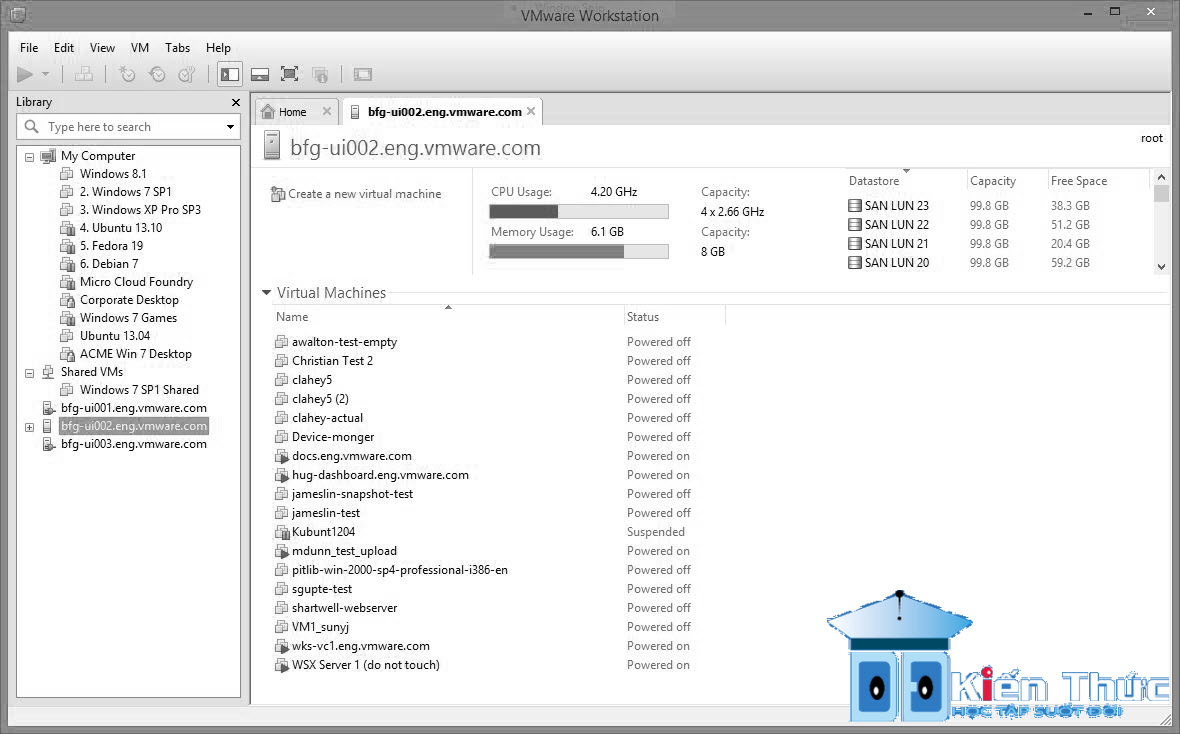Viewport: 1180px width, 734px height.
Task: Select the Device-monger VM row
Action: [x=483, y=437]
